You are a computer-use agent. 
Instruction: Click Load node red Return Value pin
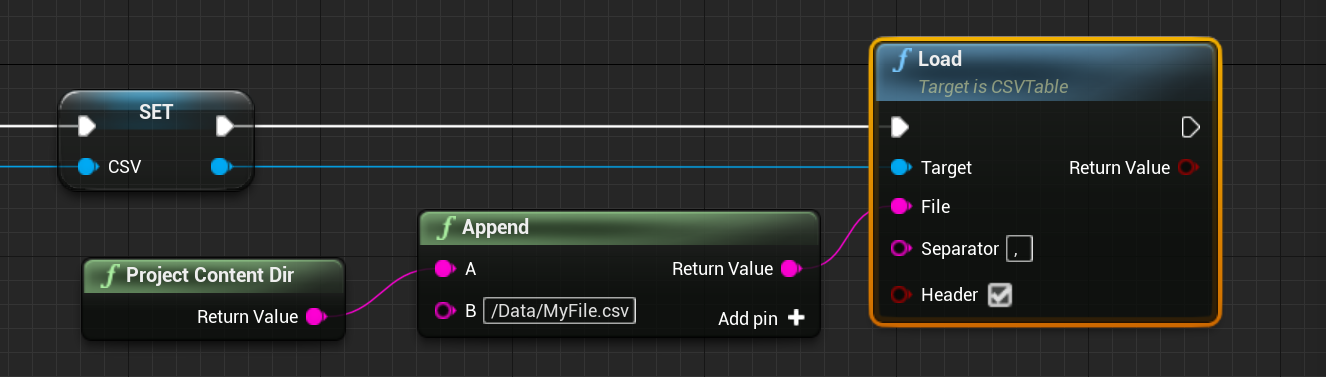click(x=1187, y=167)
